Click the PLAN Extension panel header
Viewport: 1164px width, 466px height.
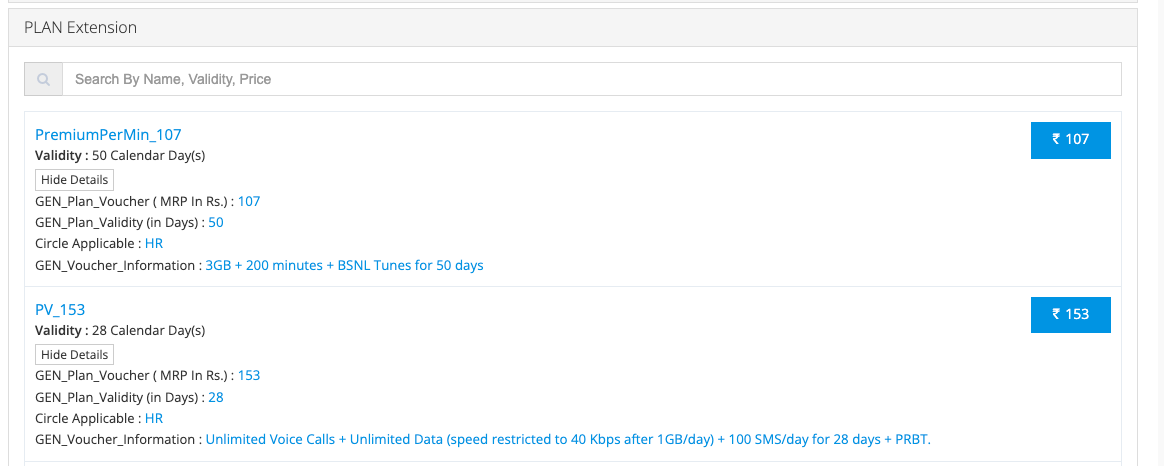80,28
